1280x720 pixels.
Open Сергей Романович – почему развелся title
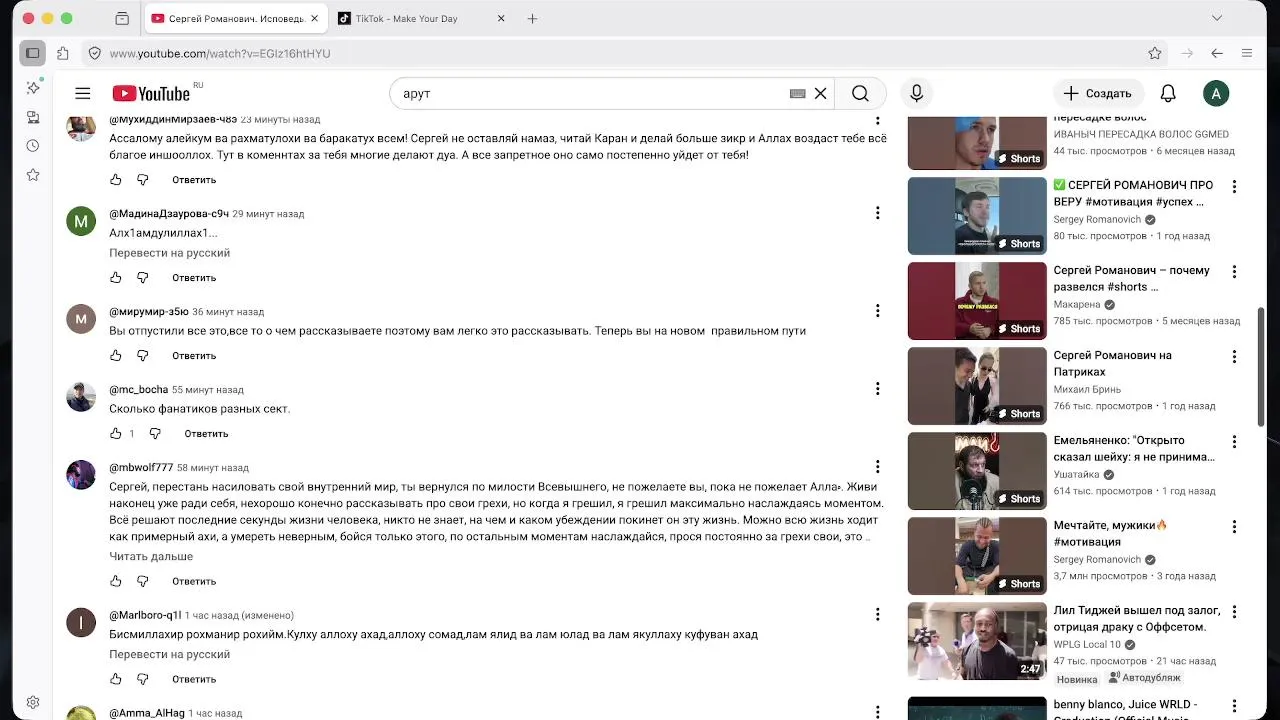[x=1131, y=278]
